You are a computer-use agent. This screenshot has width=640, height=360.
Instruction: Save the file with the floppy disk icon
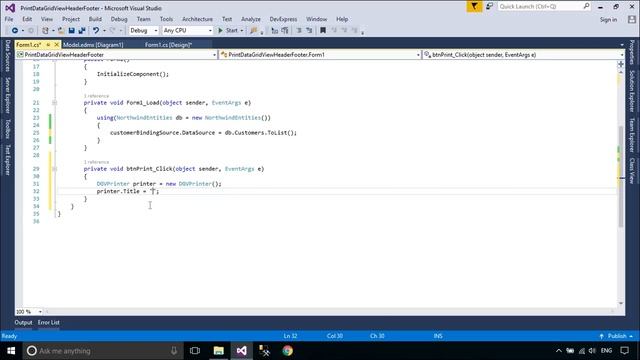tap(71, 31)
